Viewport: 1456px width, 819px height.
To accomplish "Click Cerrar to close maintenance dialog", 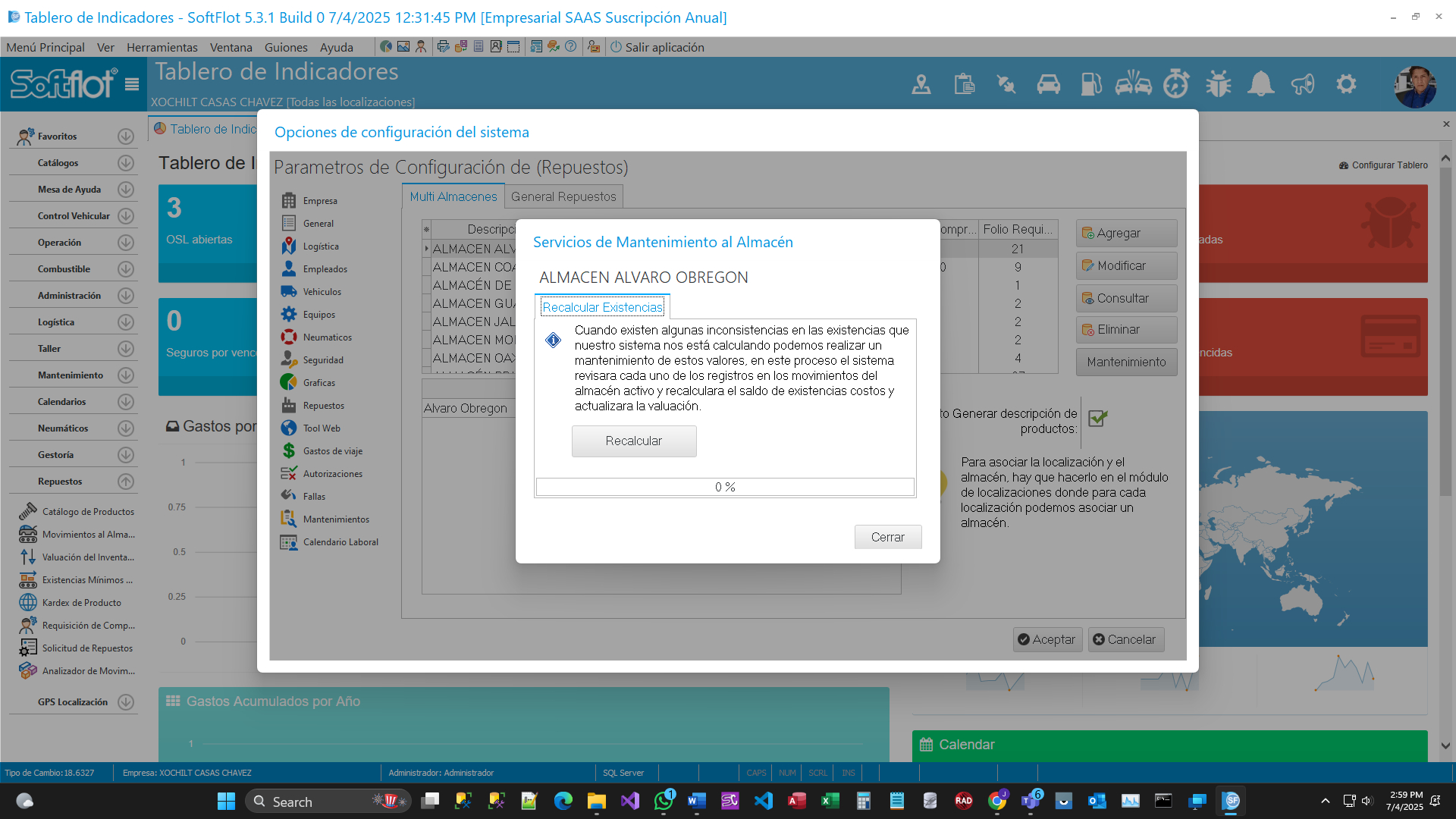I will [x=887, y=537].
